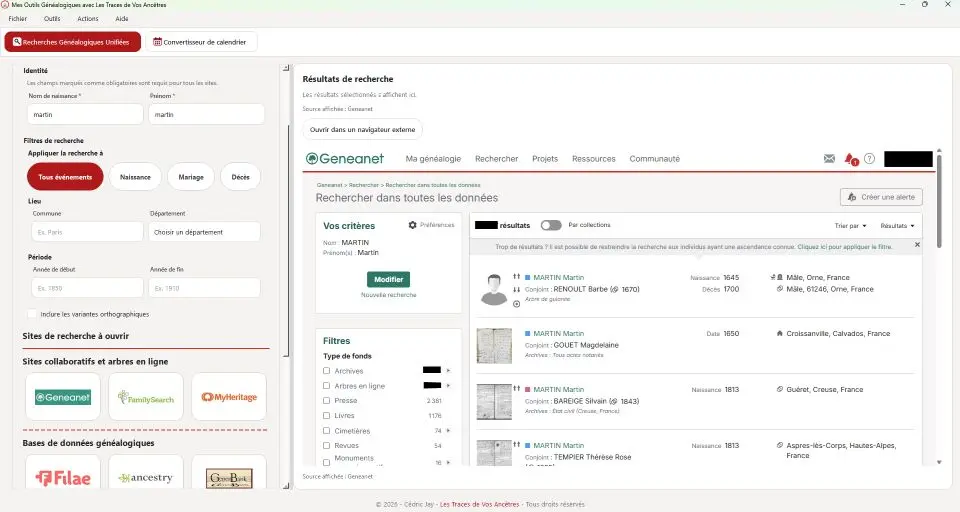960x512 pixels.
Task: Click the left panel vertical scrollbar
Action: point(287,242)
